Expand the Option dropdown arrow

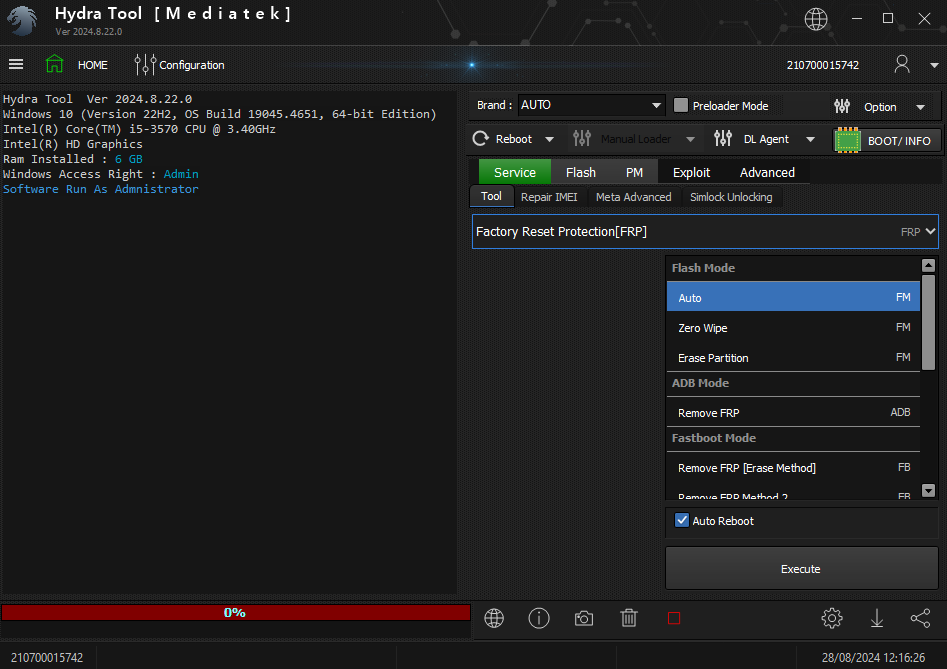click(x=920, y=107)
